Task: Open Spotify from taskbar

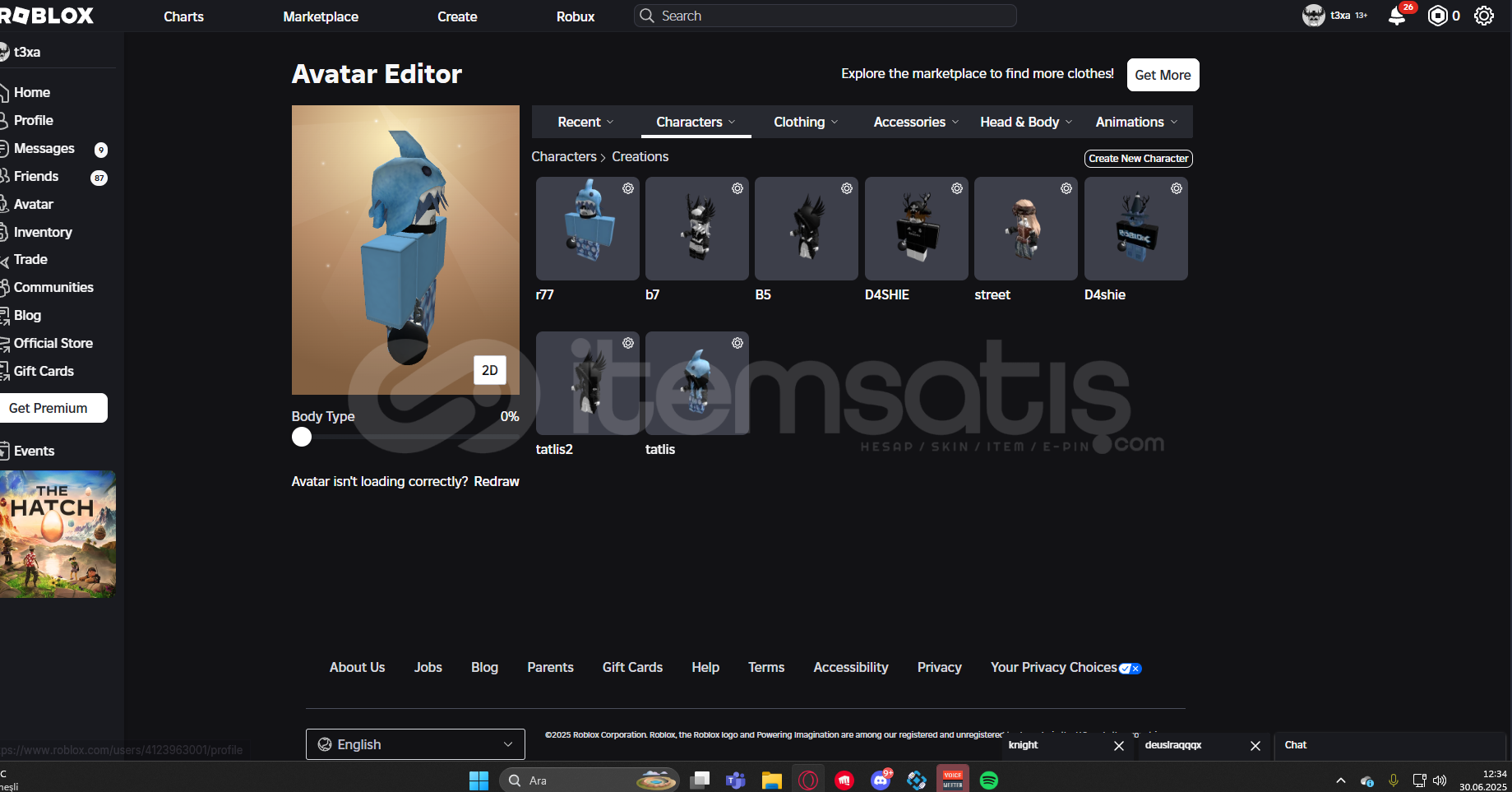Action: (x=989, y=780)
